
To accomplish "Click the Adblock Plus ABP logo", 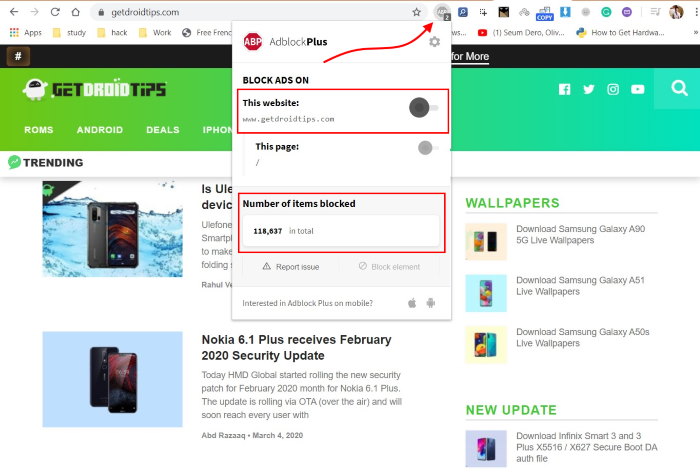I will (x=253, y=42).
